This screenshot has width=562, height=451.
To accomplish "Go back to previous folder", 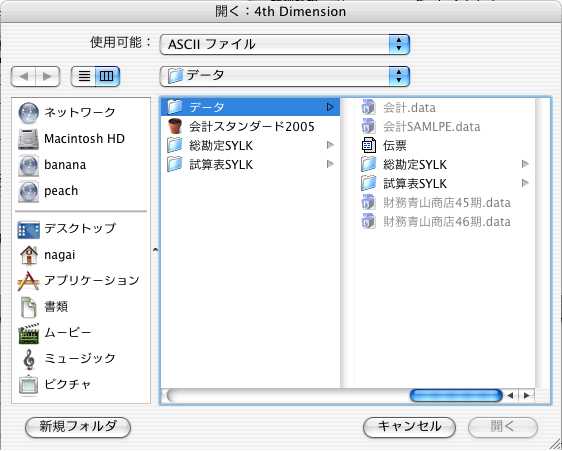I will [24, 76].
